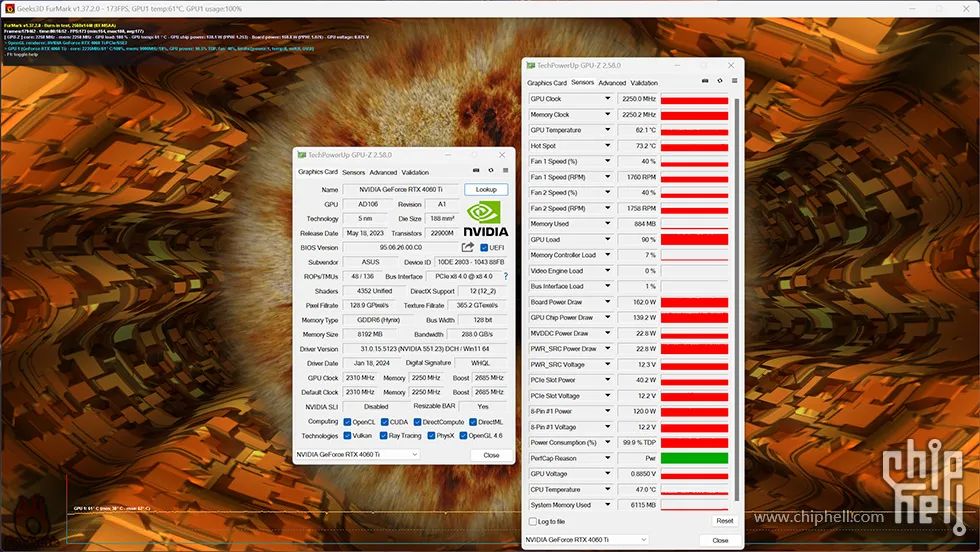Open GPU selector dropdown in Graphics Card window
Image resolution: width=980 pixels, height=552 pixels.
coord(357,454)
